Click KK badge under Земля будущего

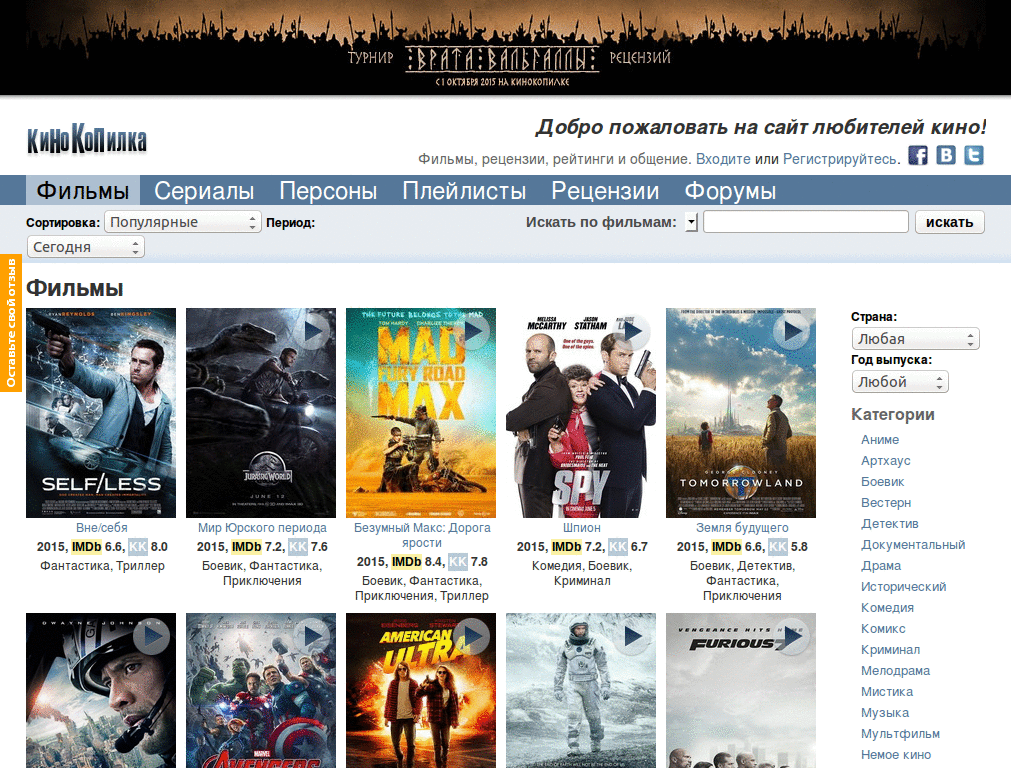tap(778, 547)
